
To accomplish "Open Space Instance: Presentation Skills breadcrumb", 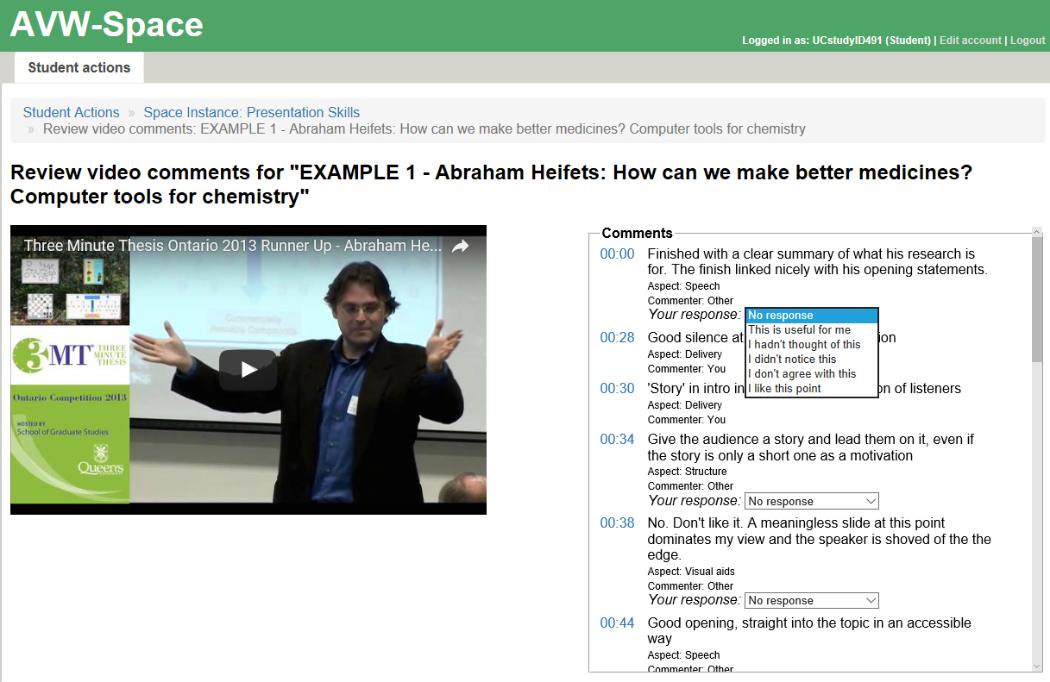I will tap(251, 112).
